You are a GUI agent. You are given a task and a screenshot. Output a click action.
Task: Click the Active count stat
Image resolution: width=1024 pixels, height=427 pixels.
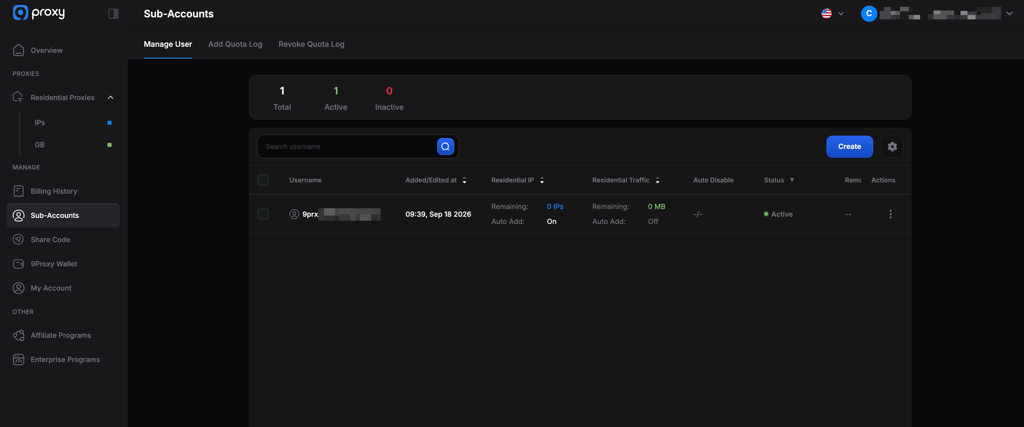tap(336, 98)
